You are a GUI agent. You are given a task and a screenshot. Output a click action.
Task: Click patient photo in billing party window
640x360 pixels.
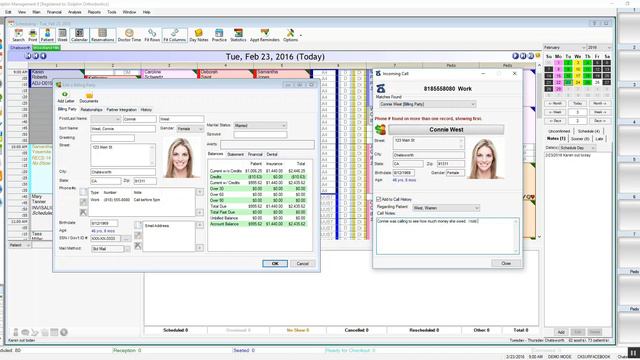point(180,158)
